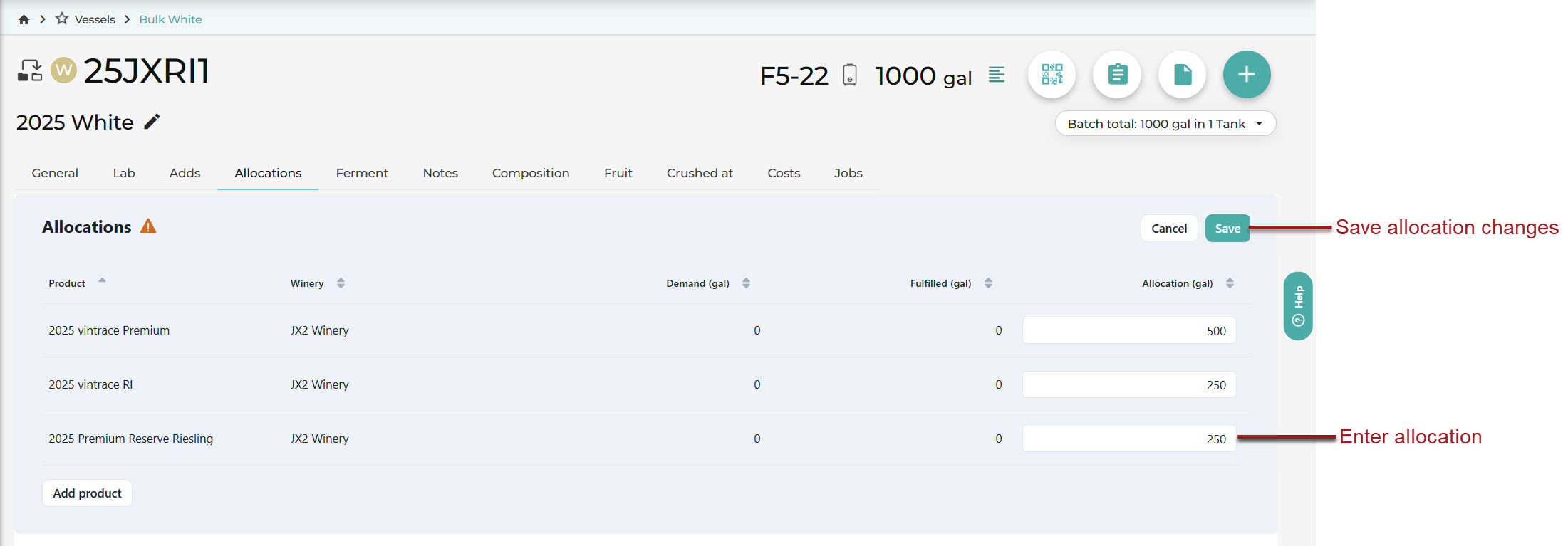
Task: Select the 2025 vintrace RI product text
Action: tap(90, 384)
